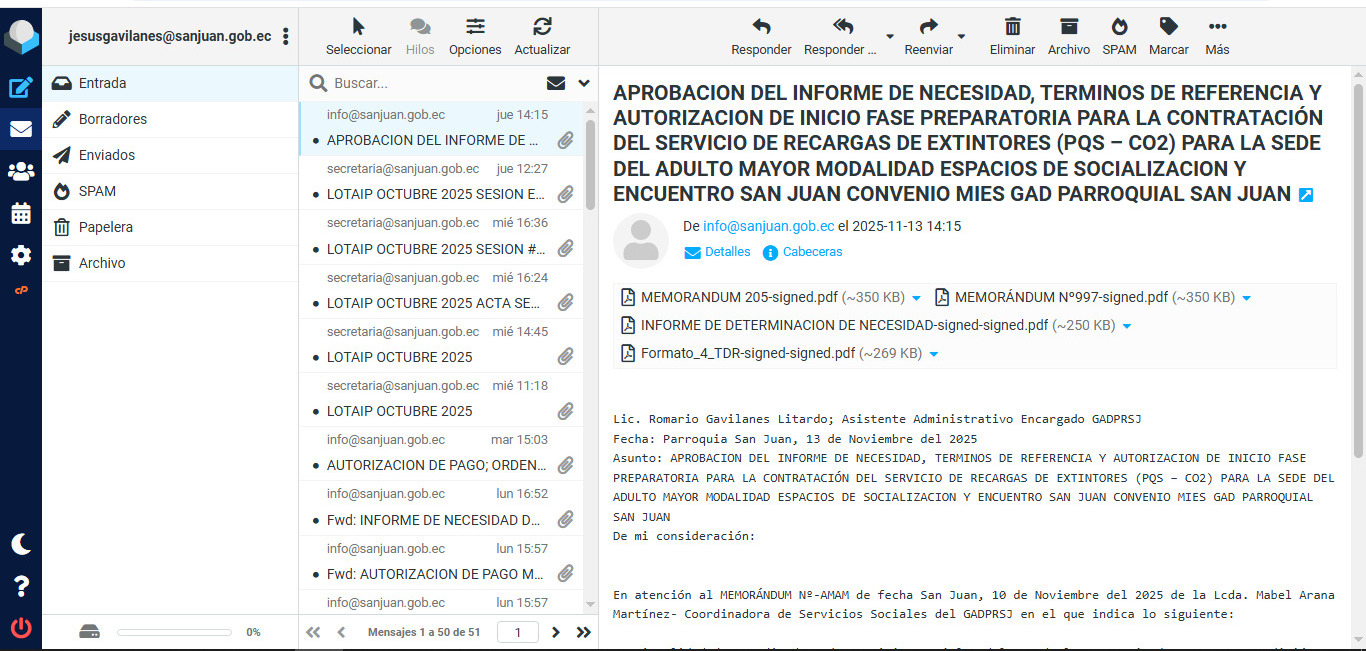Open account options three-dot menu
This screenshot has width=1366, height=651.
(285, 36)
